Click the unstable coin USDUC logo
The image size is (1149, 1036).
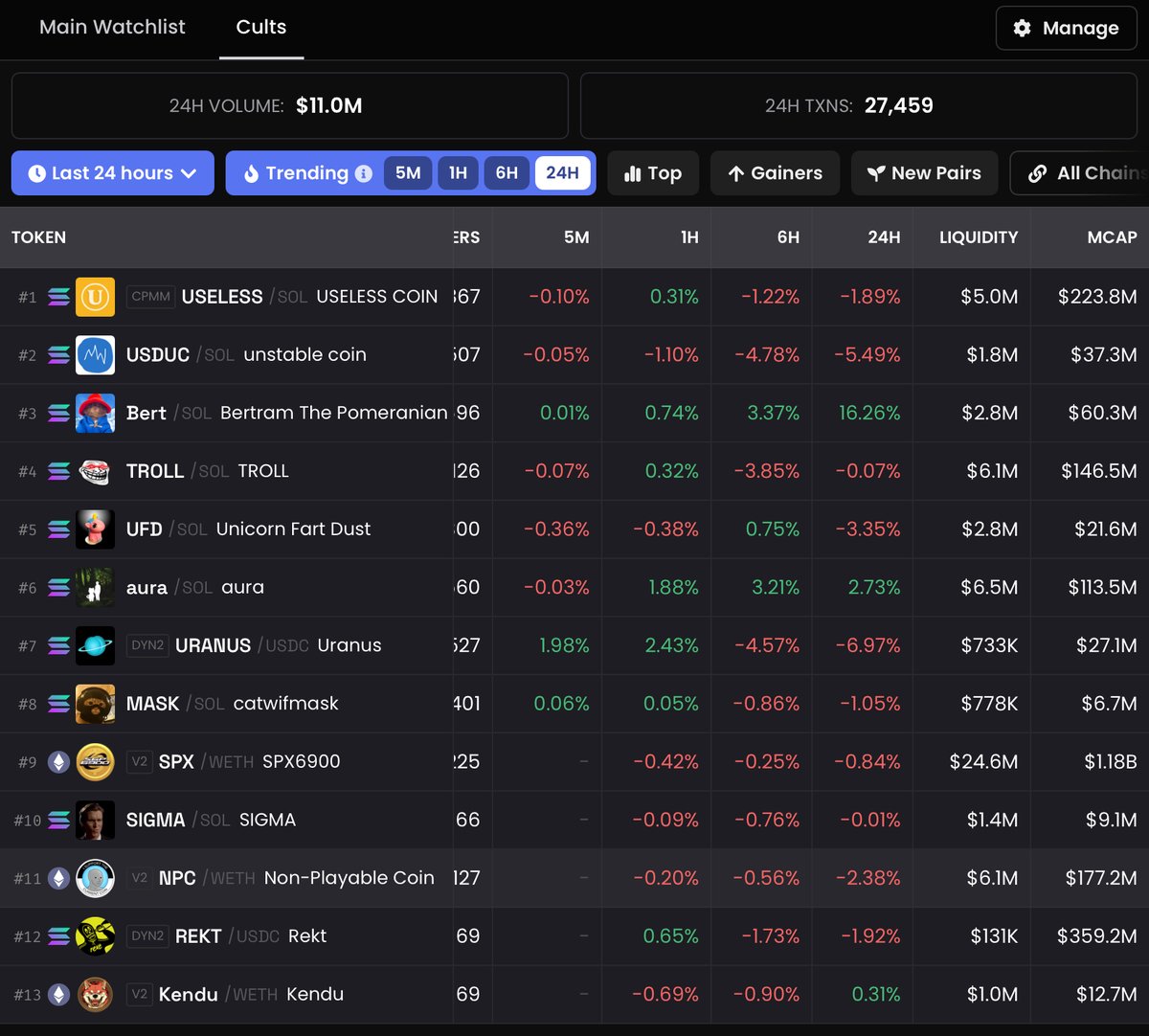pyautogui.click(x=95, y=355)
